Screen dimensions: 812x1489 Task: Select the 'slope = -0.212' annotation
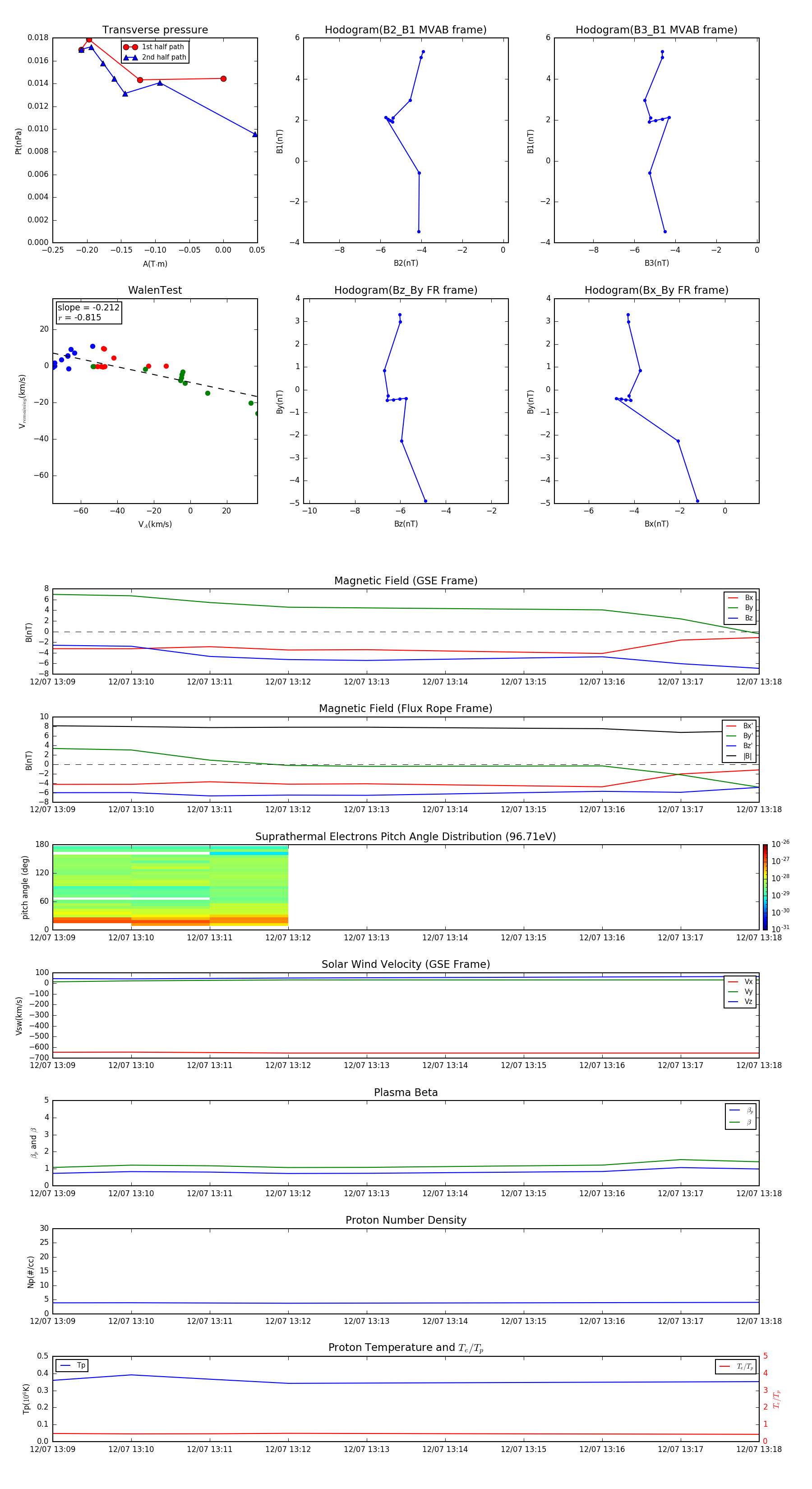pyautogui.click(x=88, y=308)
